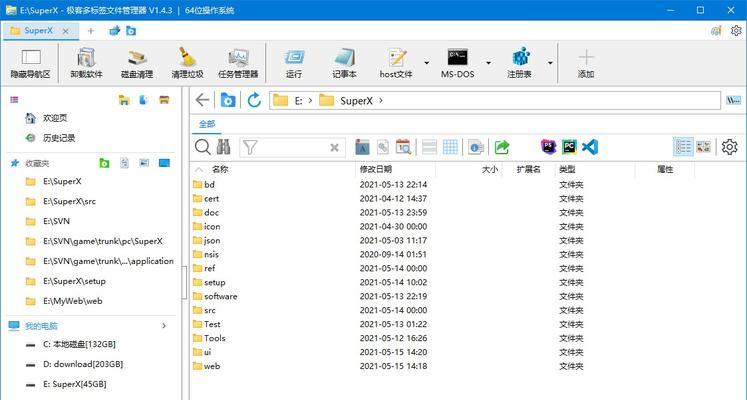Sort by 类型 column header
747x400 pixels.
567,169
